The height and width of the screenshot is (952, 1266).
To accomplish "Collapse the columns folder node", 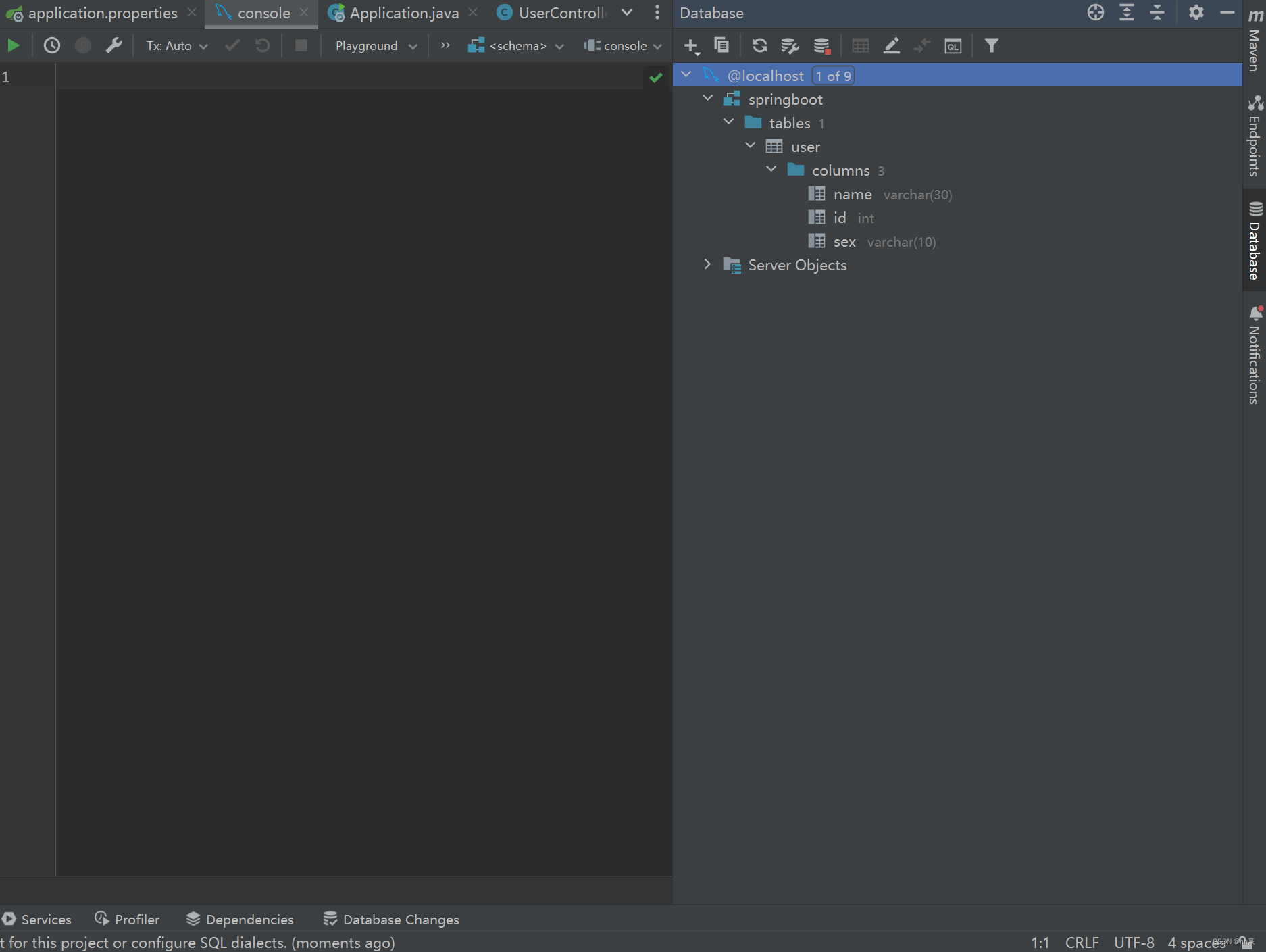I will pos(771,169).
